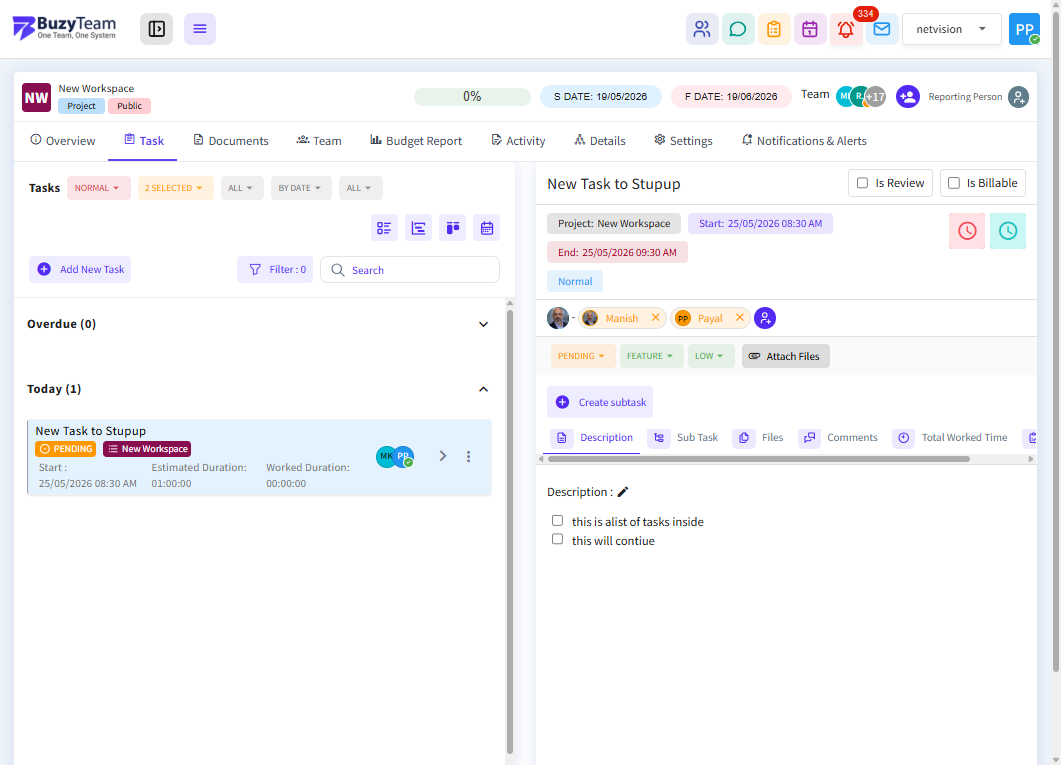Open the Settings tab
The width and height of the screenshot is (1061, 765).
tap(683, 141)
